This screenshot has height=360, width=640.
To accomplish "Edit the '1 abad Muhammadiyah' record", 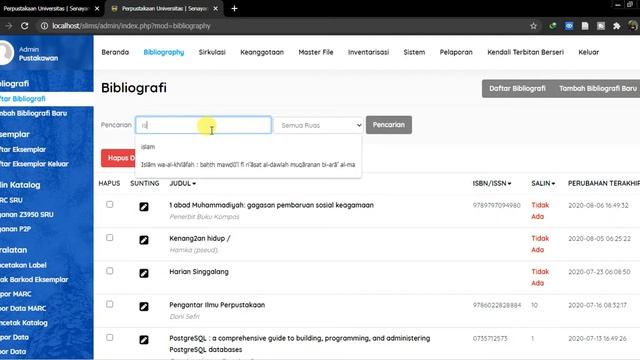I will 144,207.
